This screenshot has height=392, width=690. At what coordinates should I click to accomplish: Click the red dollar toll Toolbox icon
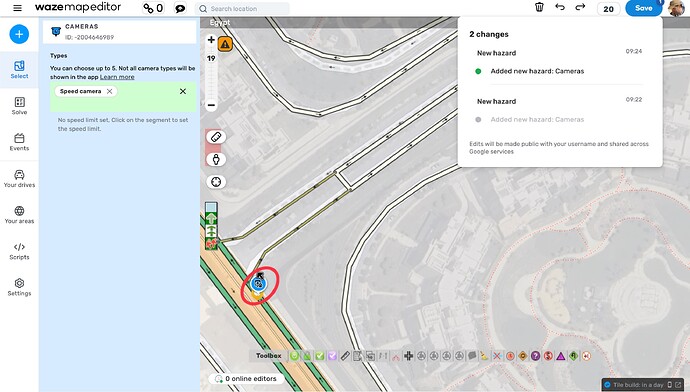point(548,356)
